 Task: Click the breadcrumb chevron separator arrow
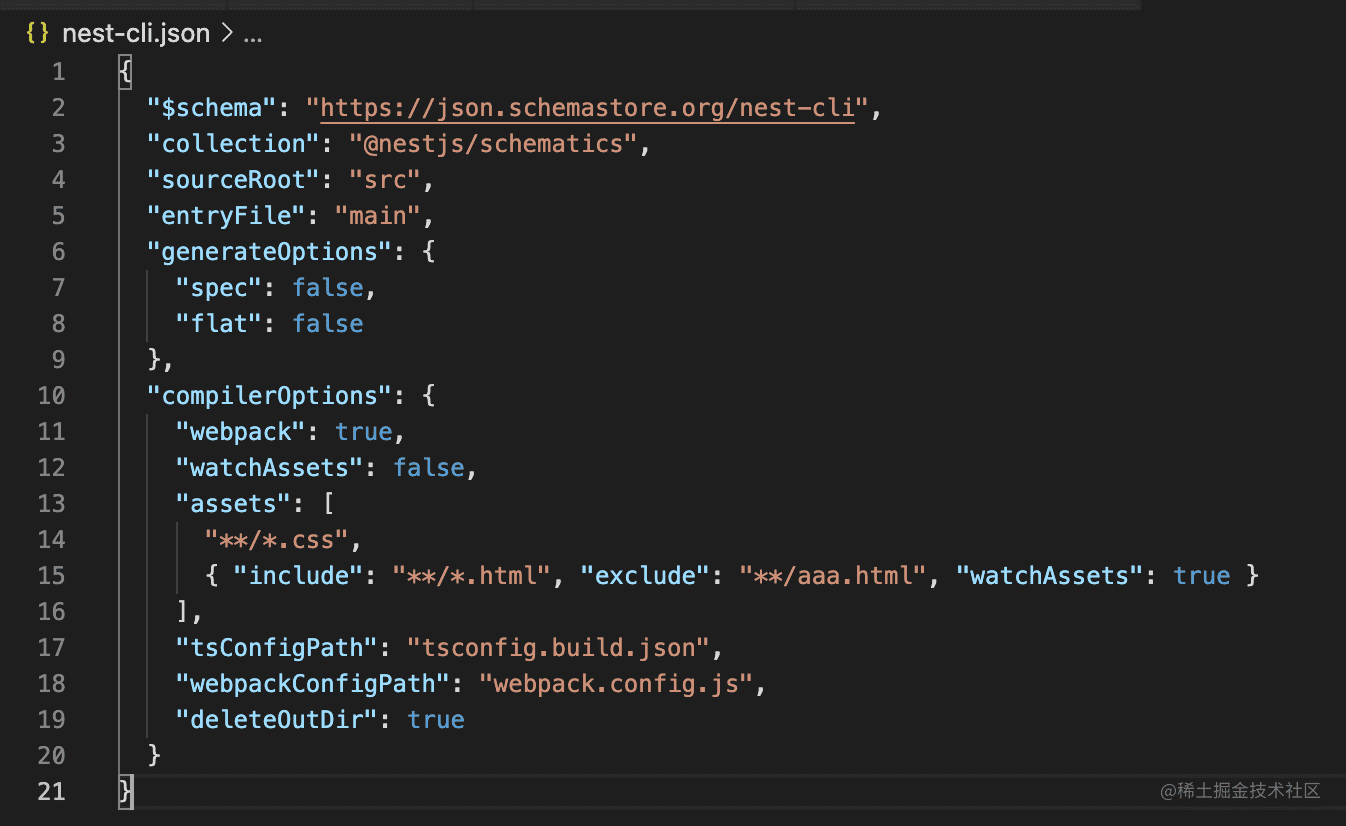226,34
